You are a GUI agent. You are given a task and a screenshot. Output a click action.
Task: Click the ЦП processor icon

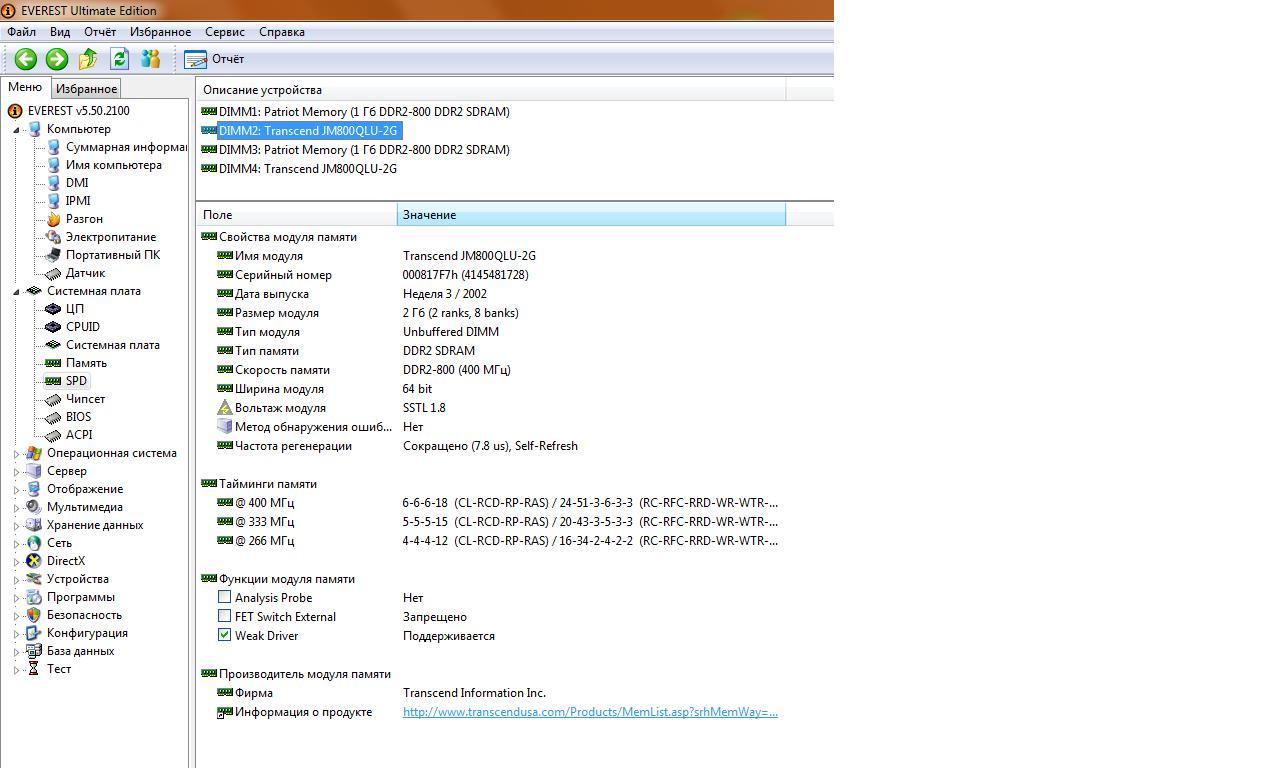(53, 309)
